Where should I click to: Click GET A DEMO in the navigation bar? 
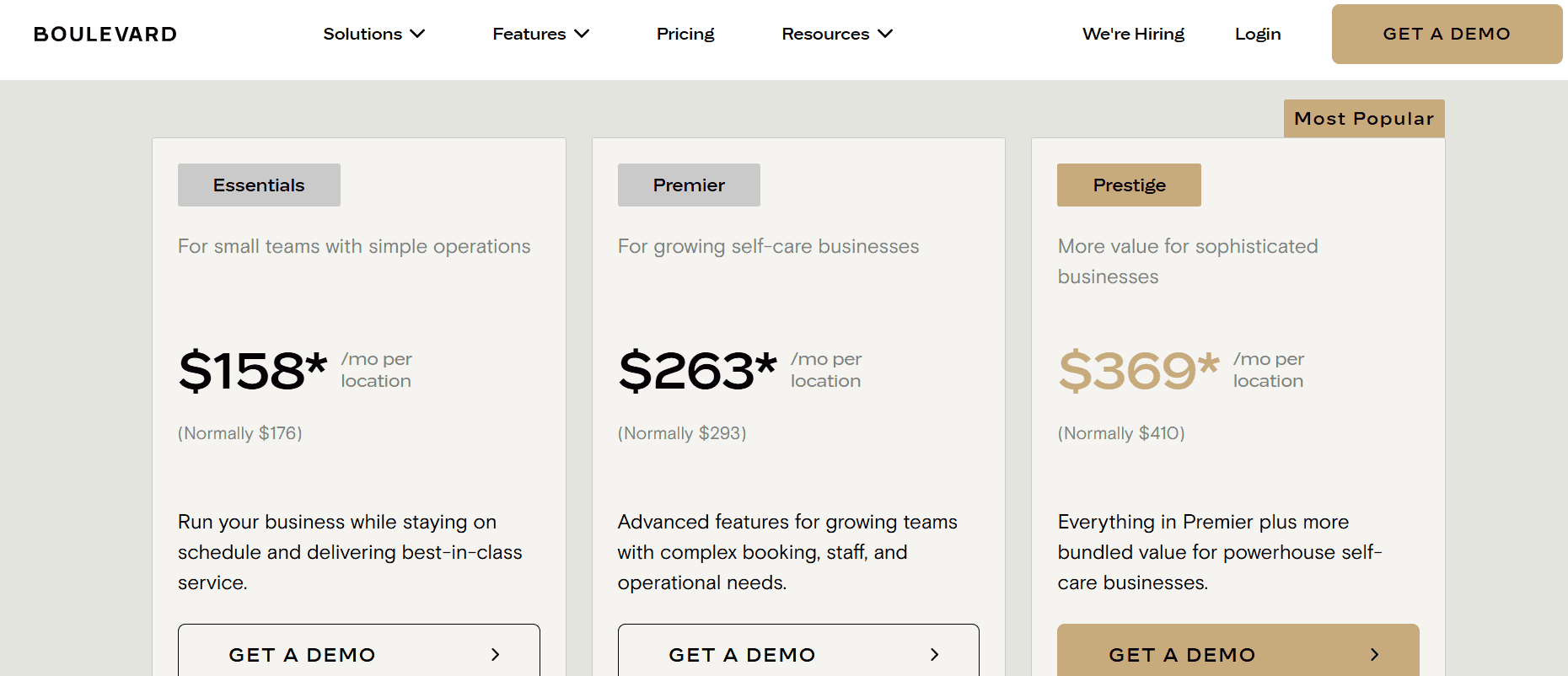click(x=1446, y=34)
